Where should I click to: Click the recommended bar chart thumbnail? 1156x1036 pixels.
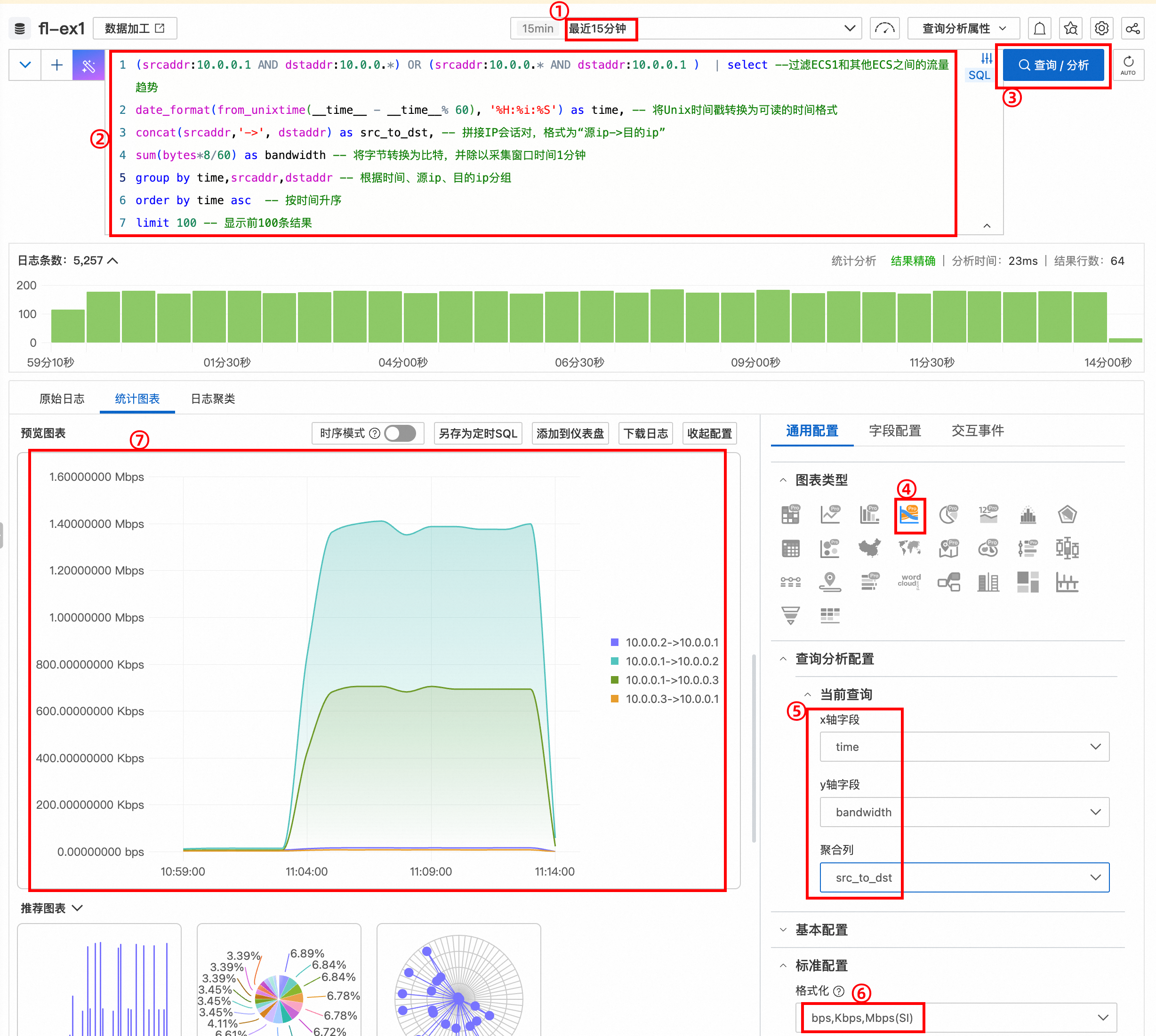99,980
